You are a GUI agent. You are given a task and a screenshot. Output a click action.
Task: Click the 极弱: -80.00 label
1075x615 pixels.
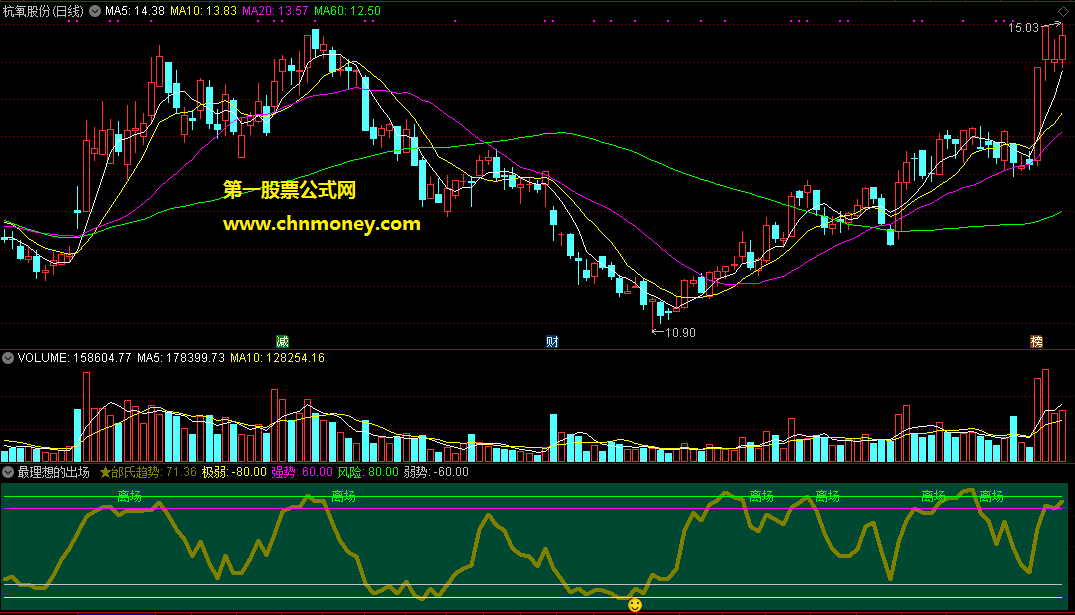point(234,472)
